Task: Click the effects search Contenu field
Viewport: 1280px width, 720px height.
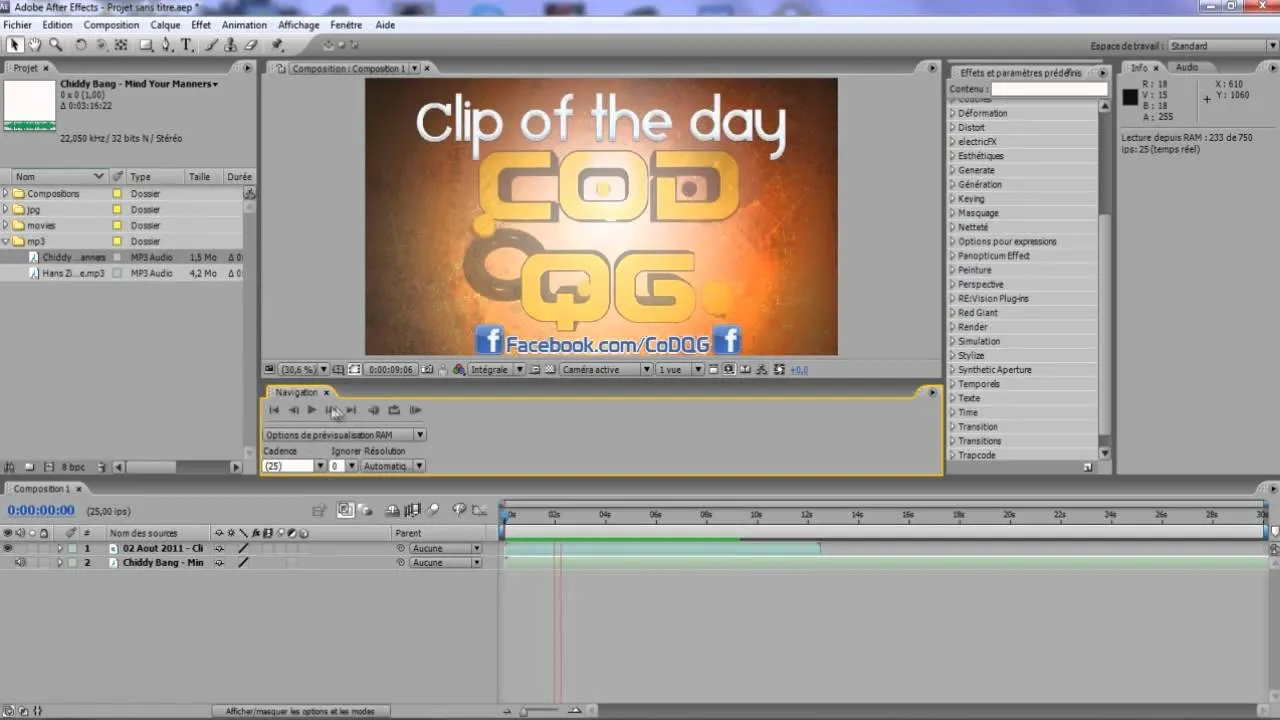Action: click(1049, 89)
